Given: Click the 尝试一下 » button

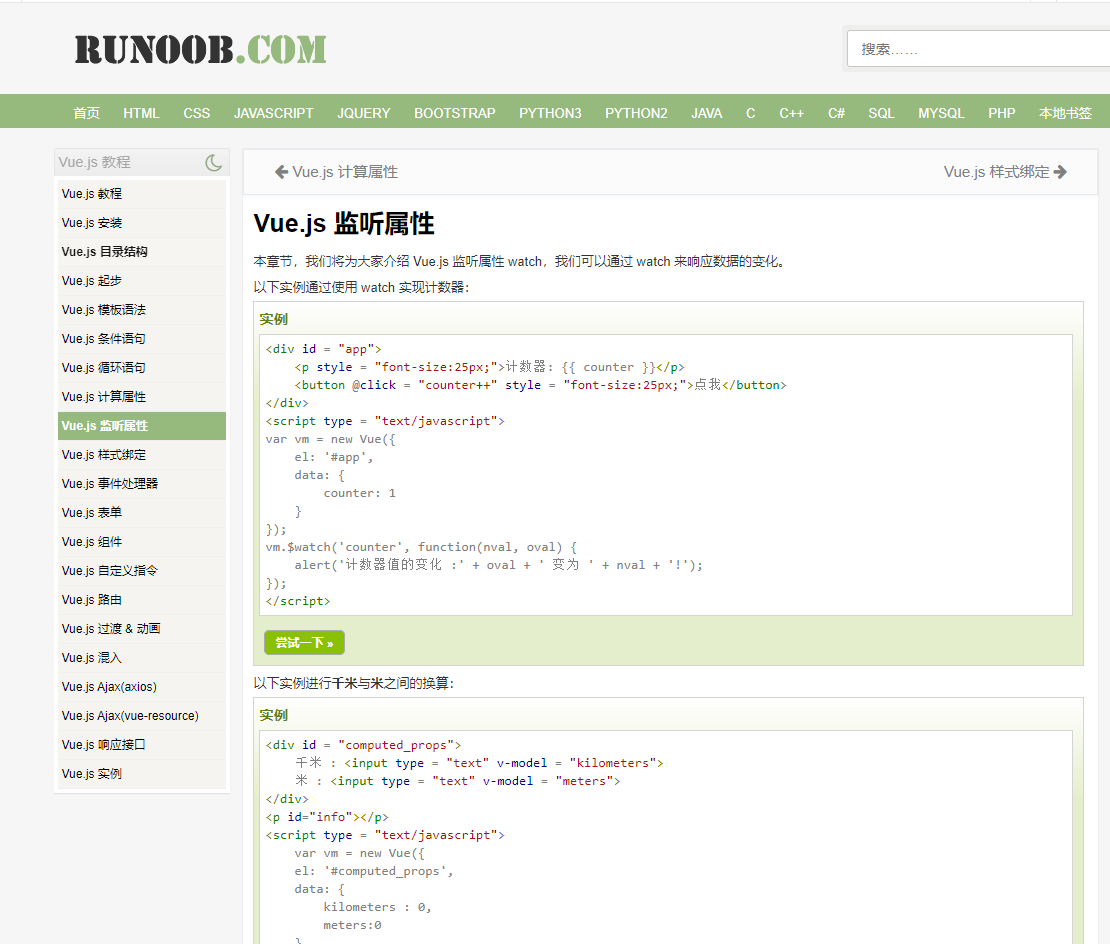Looking at the screenshot, I should (x=304, y=643).
